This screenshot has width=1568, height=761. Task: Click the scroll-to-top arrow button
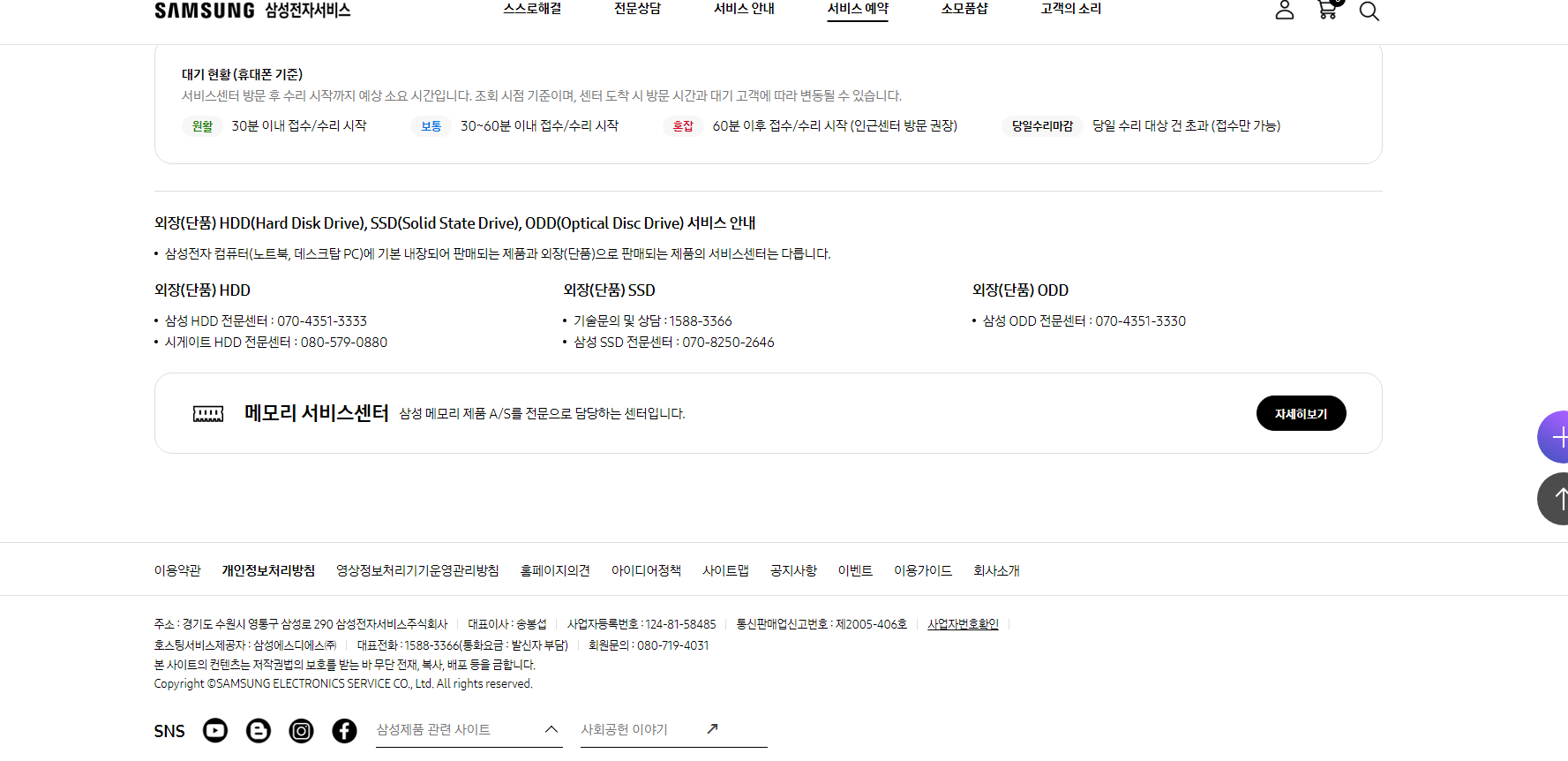point(1553,499)
